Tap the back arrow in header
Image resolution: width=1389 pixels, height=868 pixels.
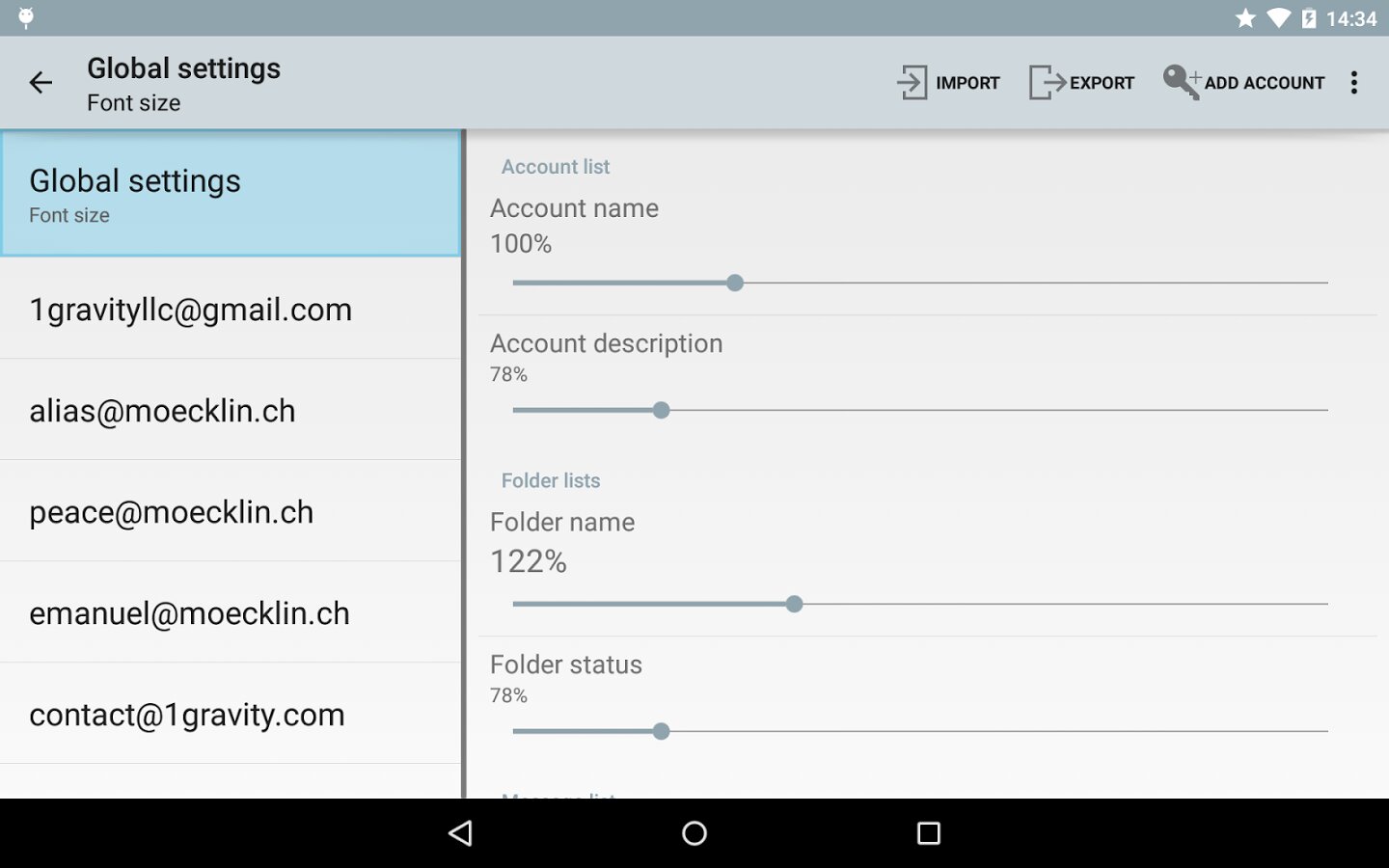coord(41,83)
